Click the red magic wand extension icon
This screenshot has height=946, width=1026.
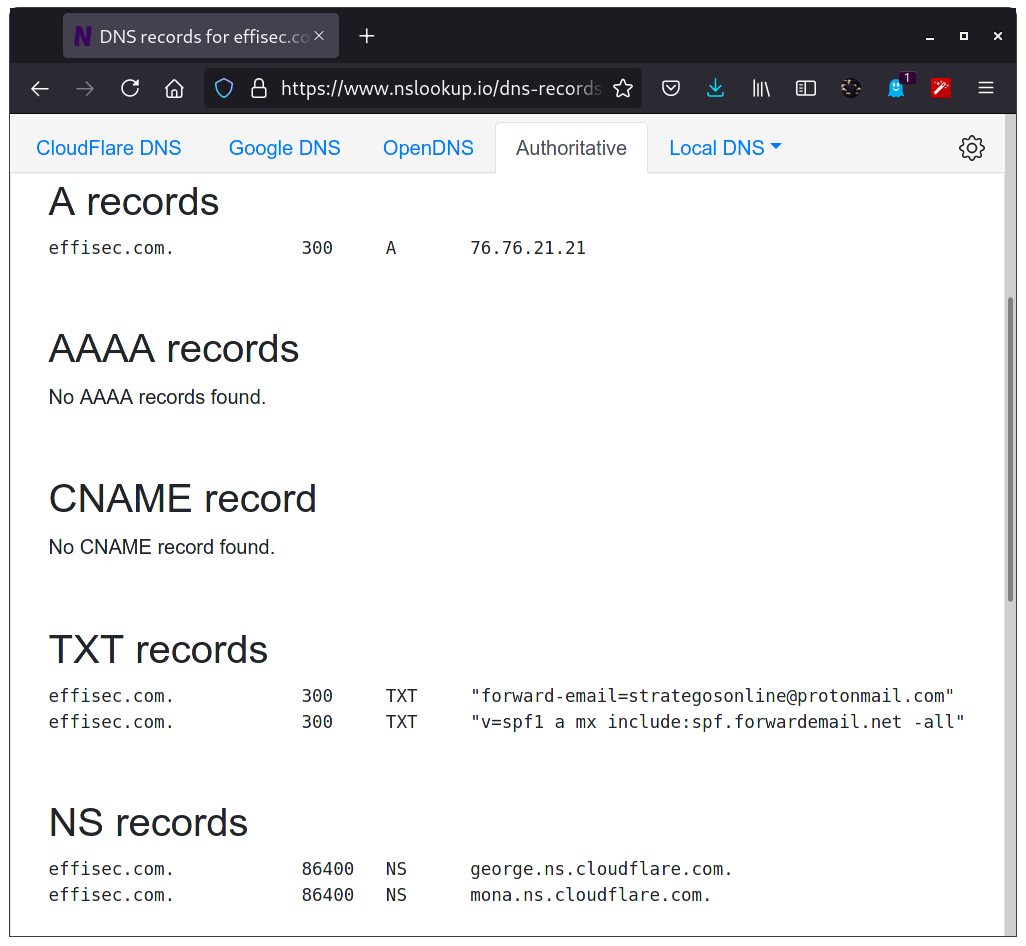(x=940, y=88)
